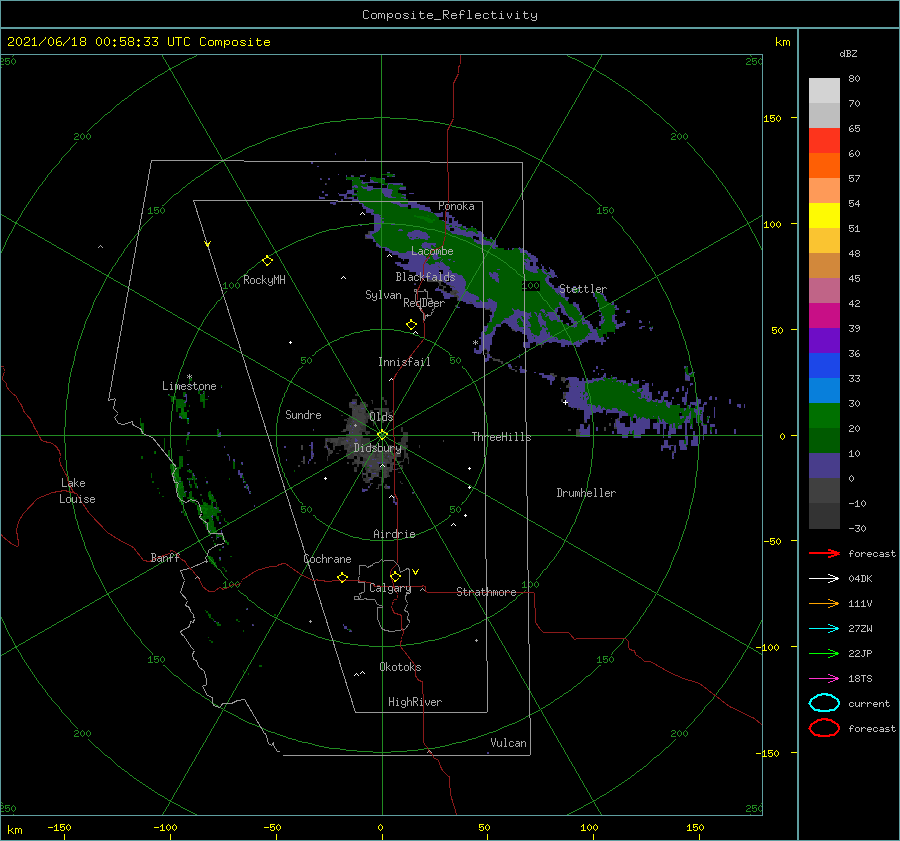Screen dimensions: 900x841
Task: Click the -100 label on the bottom distance axis
Action: pos(165,827)
